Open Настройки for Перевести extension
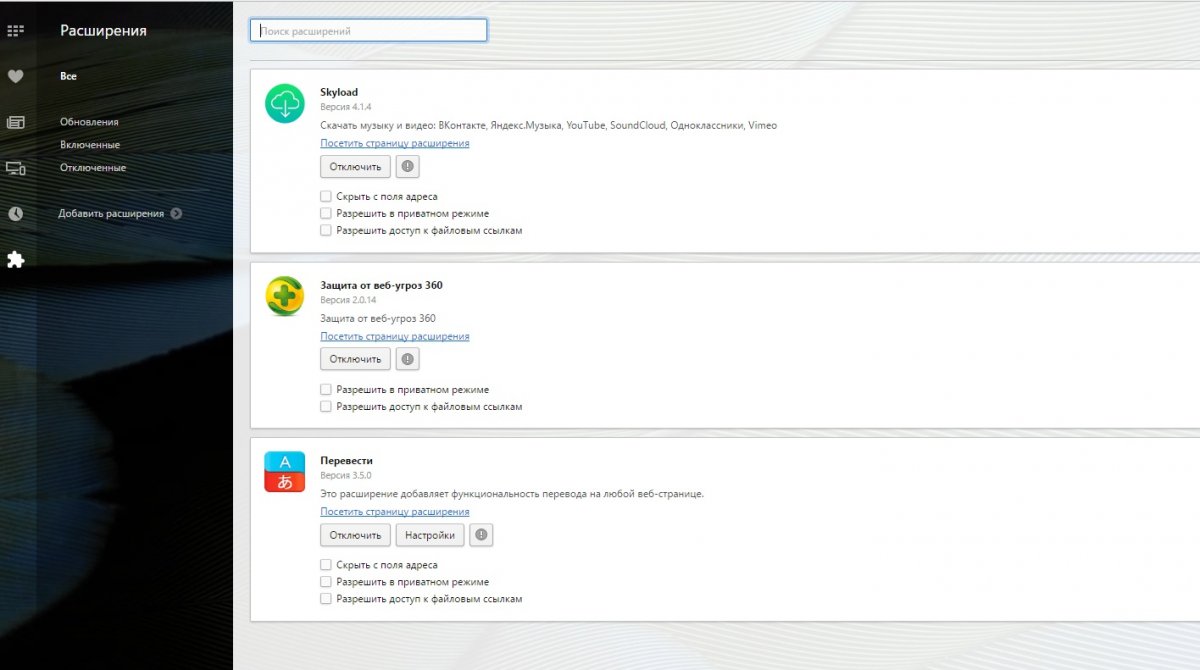This screenshot has width=1200, height=670. point(430,535)
